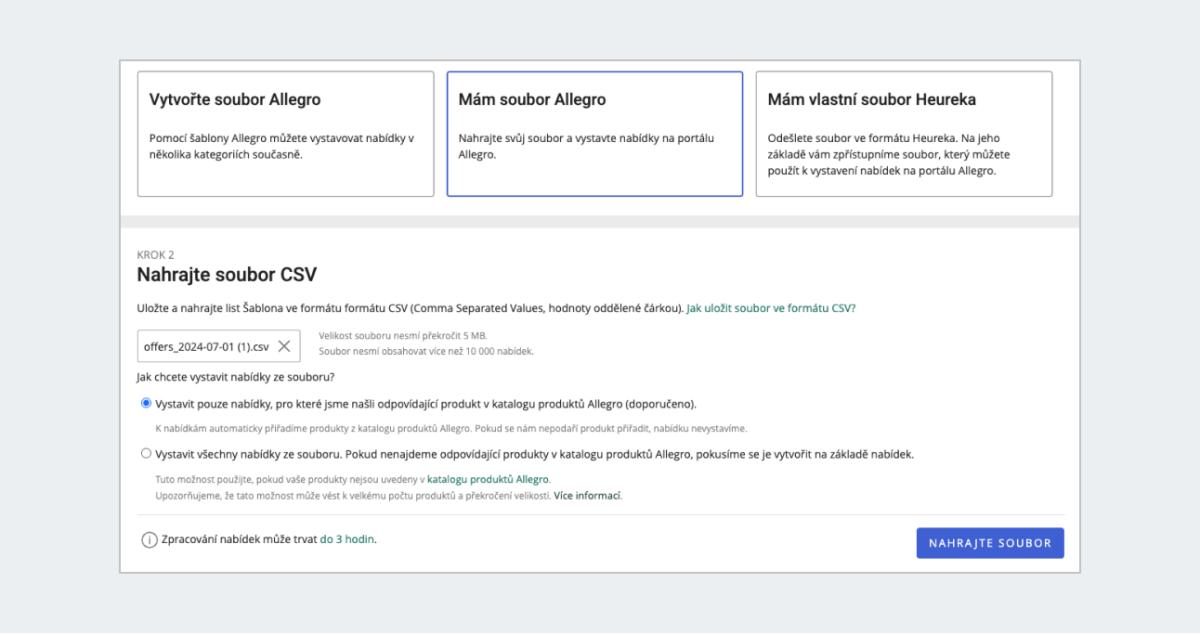
Task: Select radio to list only matched catalog offers
Action: pyautogui.click(x=147, y=404)
